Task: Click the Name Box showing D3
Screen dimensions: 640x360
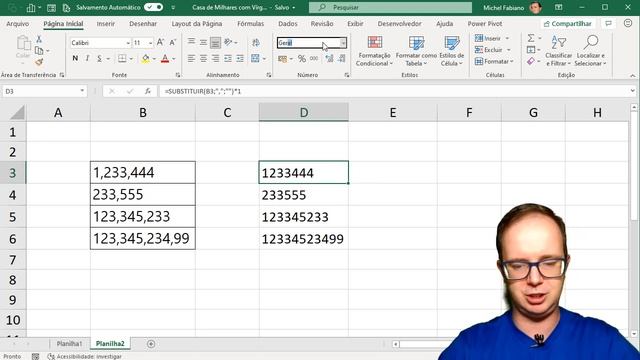Action: click(x=44, y=91)
